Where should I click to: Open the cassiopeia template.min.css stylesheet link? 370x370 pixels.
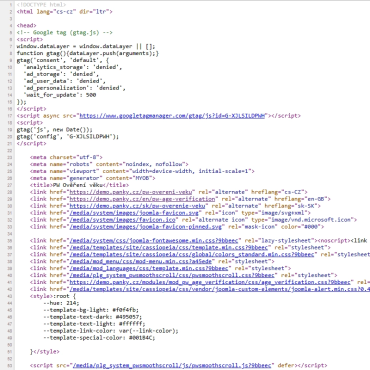tap(169, 248)
